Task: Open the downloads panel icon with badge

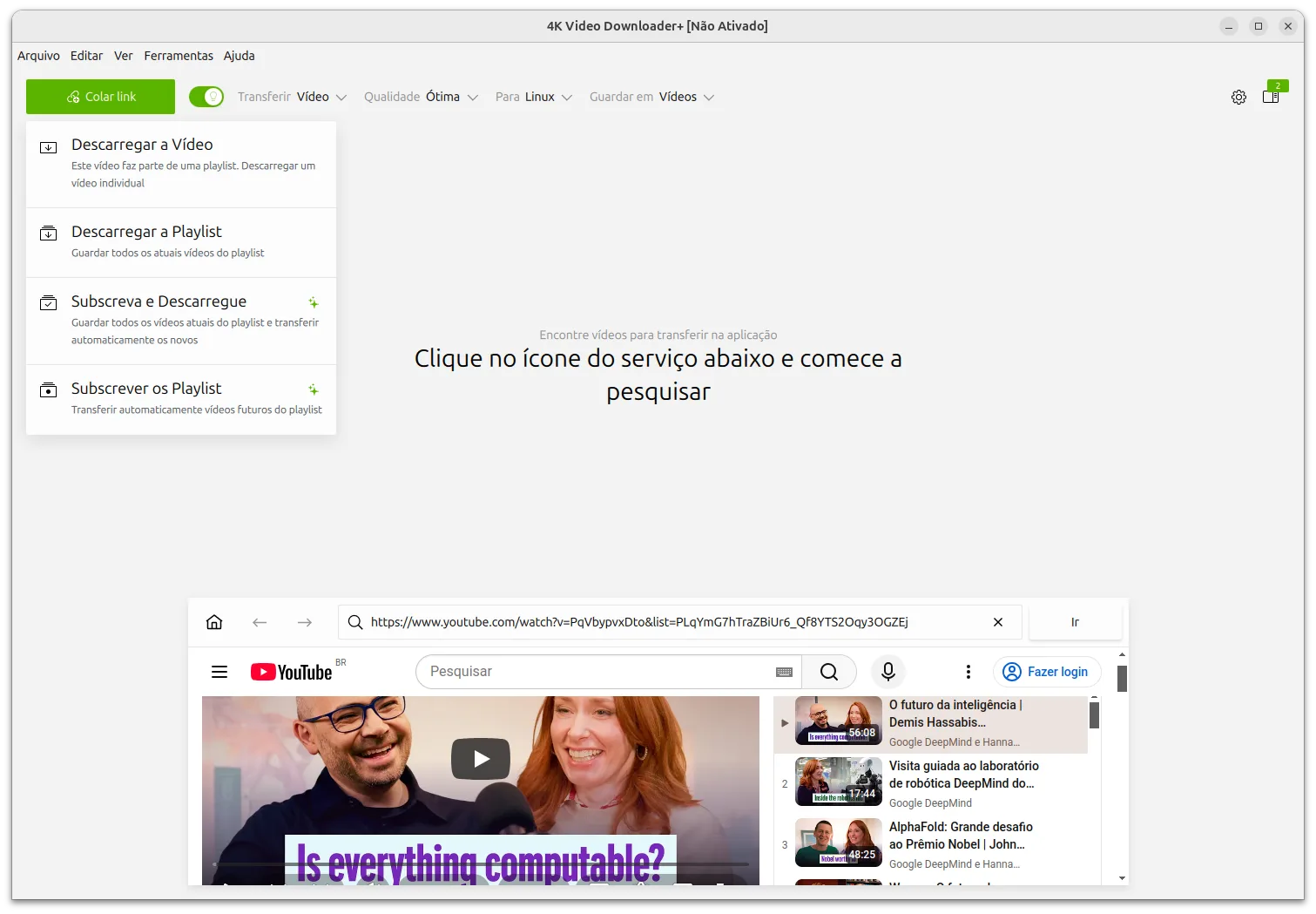Action: 1271,96
